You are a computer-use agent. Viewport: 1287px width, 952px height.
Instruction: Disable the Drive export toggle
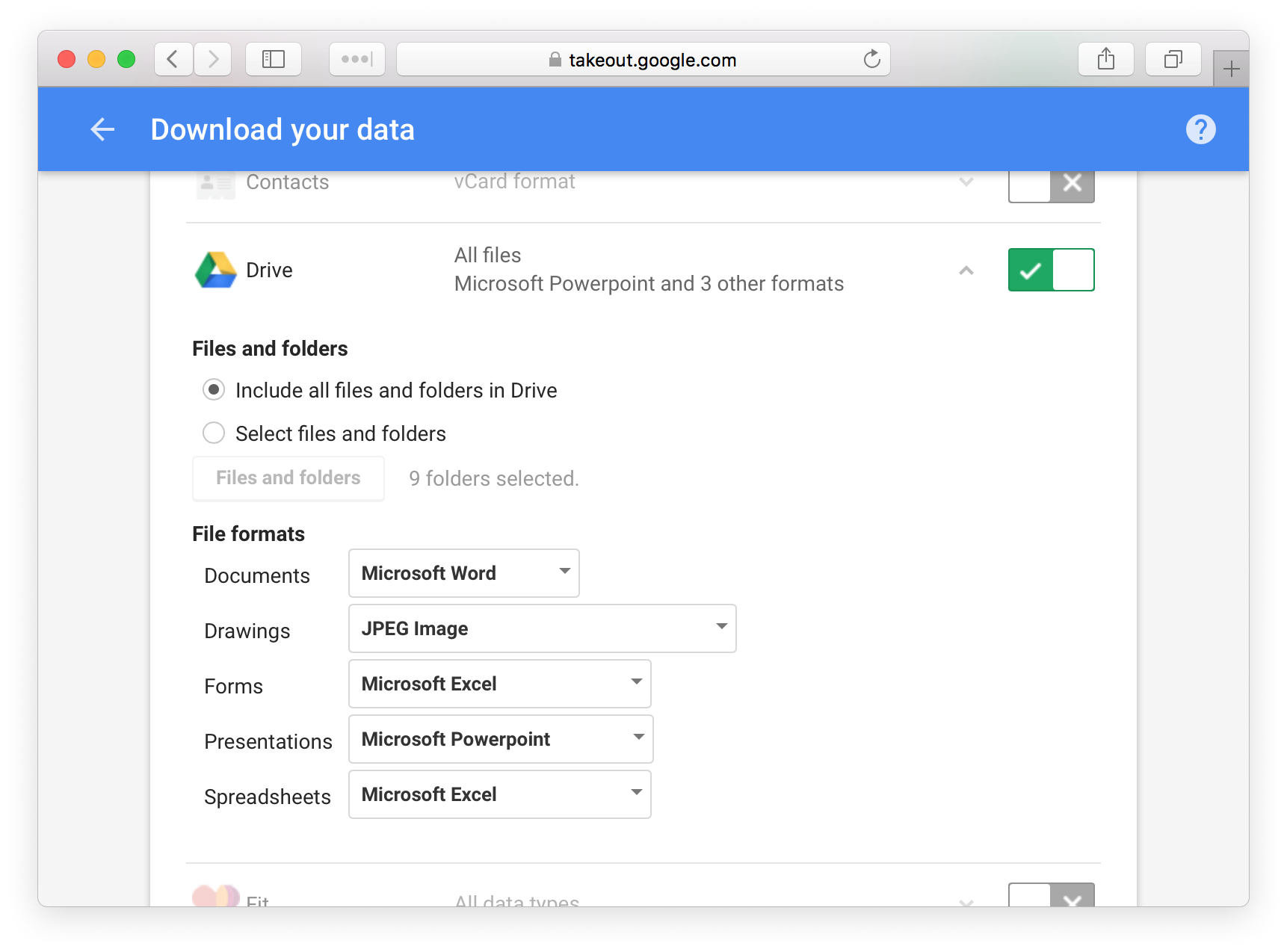pos(1050,270)
